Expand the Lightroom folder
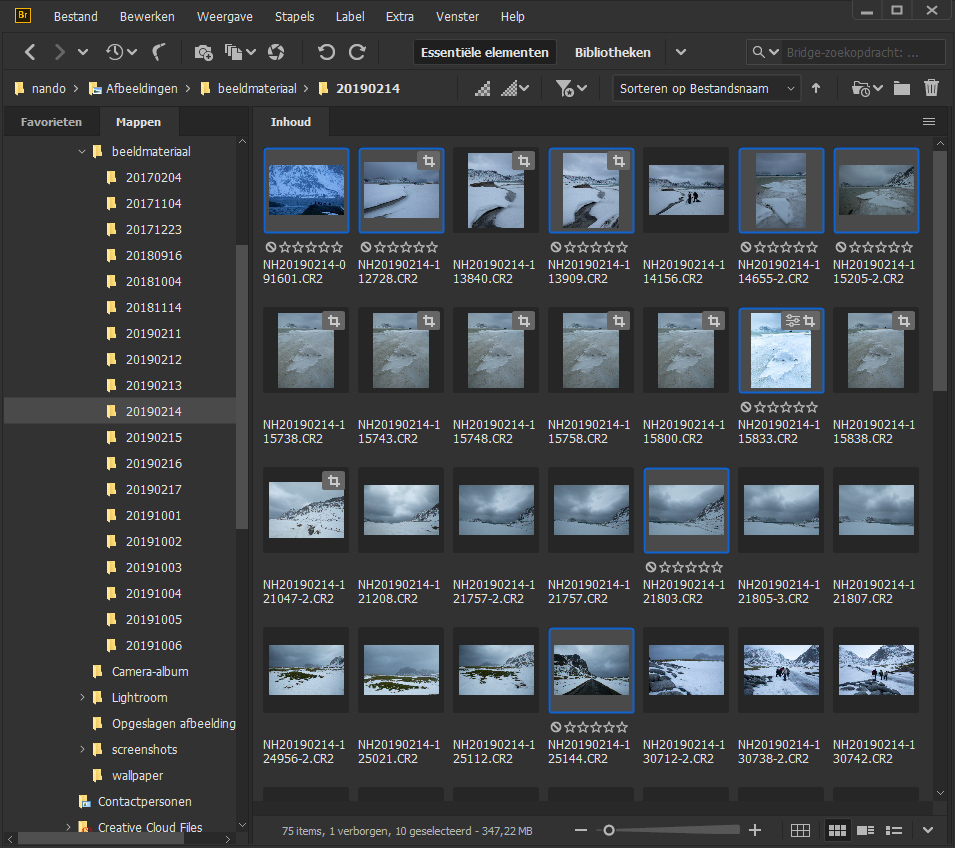Image resolution: width=955 pixels, height=848 pixels. click(x=82, y=698)
